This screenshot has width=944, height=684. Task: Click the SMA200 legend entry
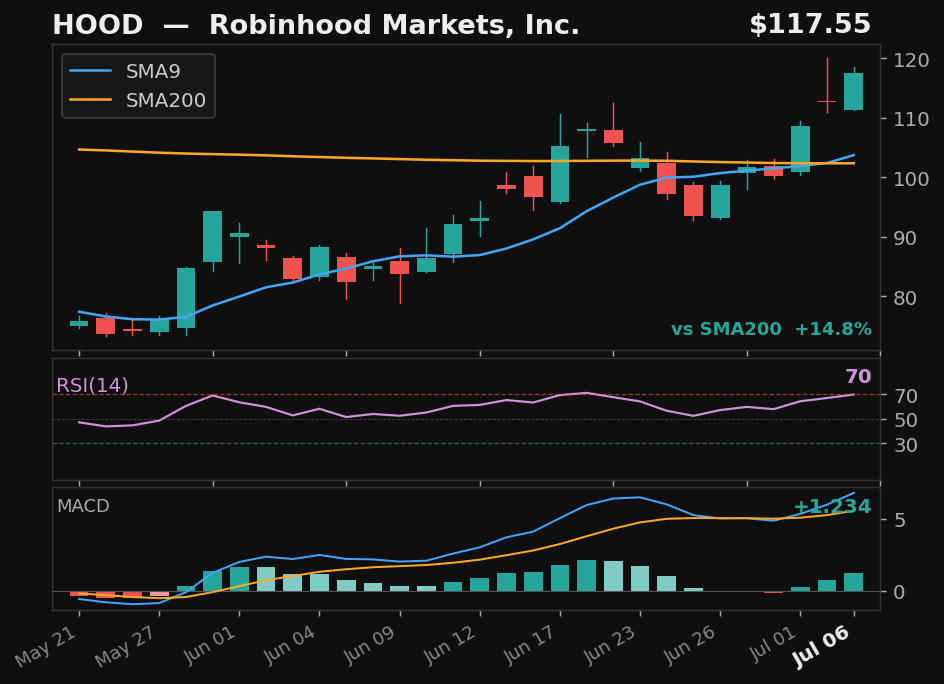click(137, 100)
